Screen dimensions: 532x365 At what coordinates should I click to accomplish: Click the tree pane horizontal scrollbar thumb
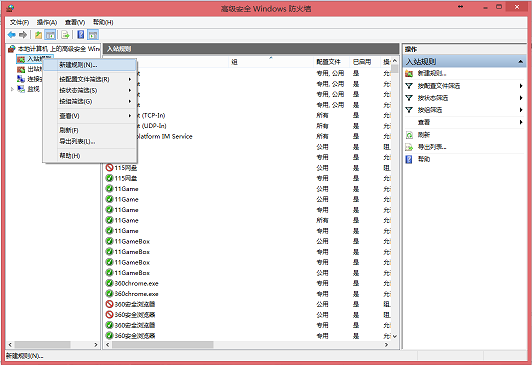[42, 345]
